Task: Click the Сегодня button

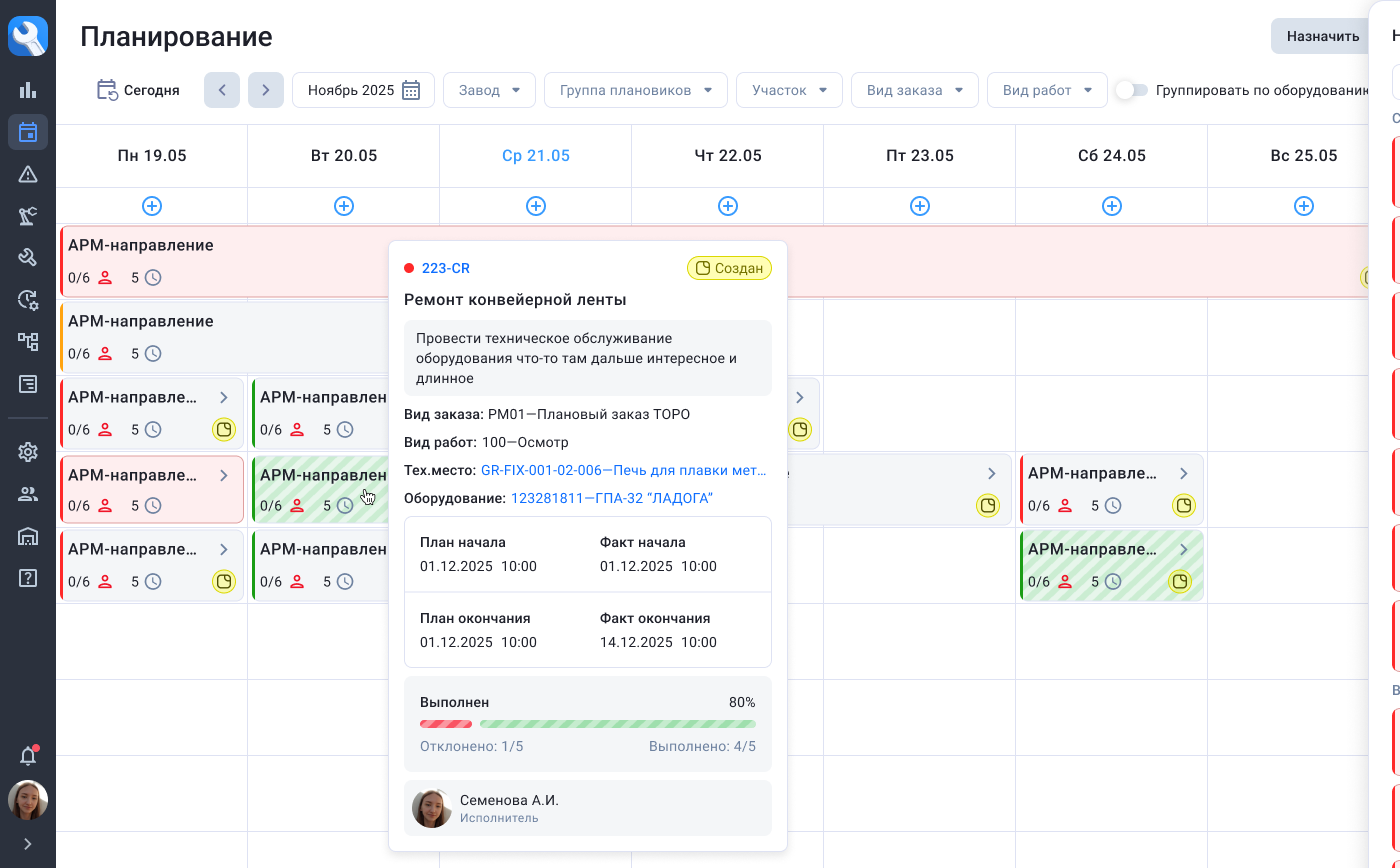Action: (x=138, y=90)
